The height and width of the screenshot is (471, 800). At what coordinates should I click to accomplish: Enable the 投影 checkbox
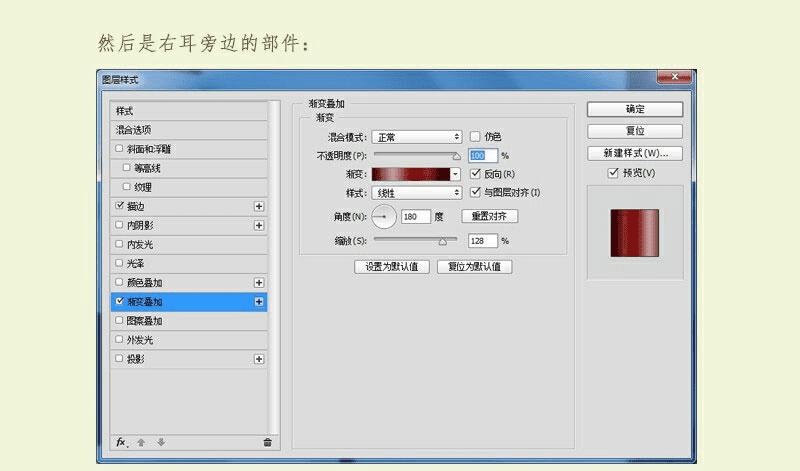pos(119,358)
